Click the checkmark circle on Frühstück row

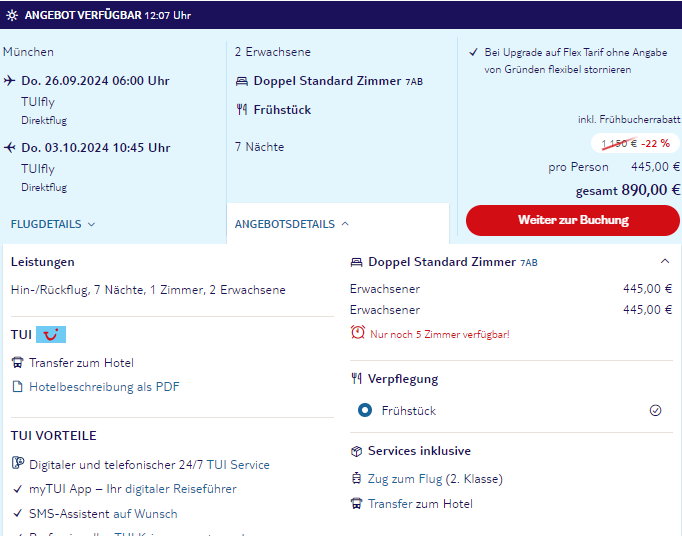(x=655, y=410)
